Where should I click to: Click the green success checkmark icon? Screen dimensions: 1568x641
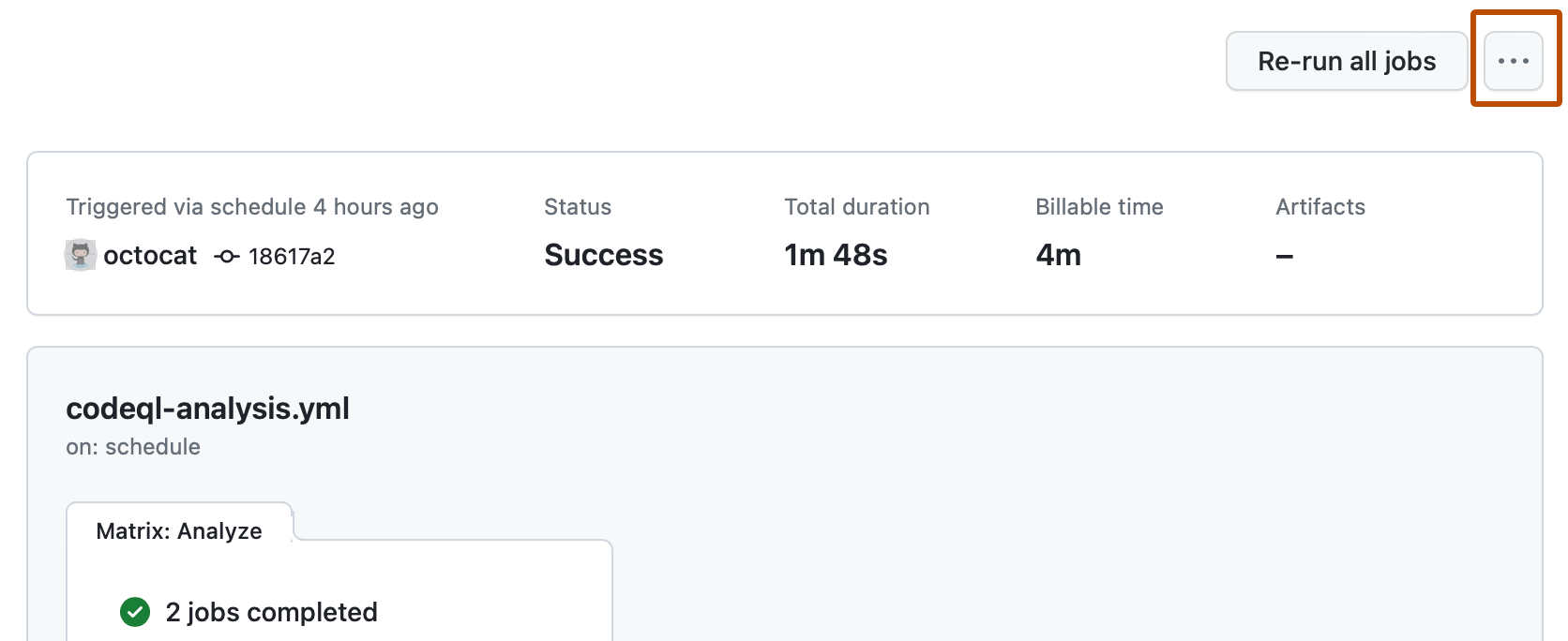click(135, 612)
